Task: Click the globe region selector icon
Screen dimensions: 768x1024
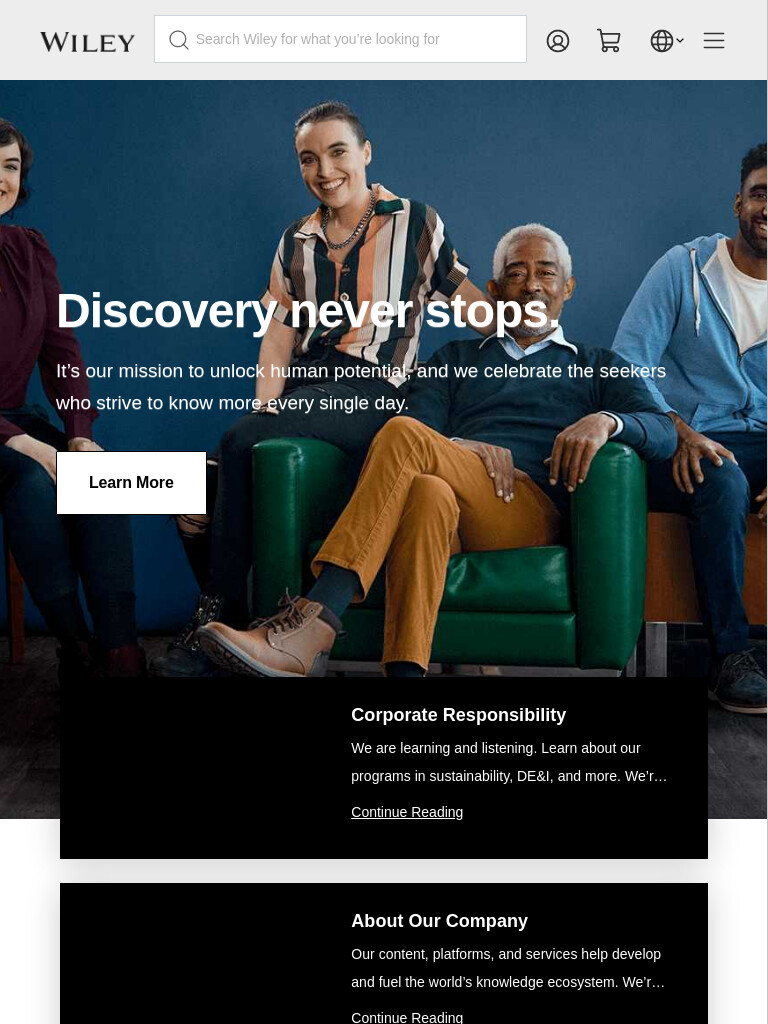Action: point(662,40)
